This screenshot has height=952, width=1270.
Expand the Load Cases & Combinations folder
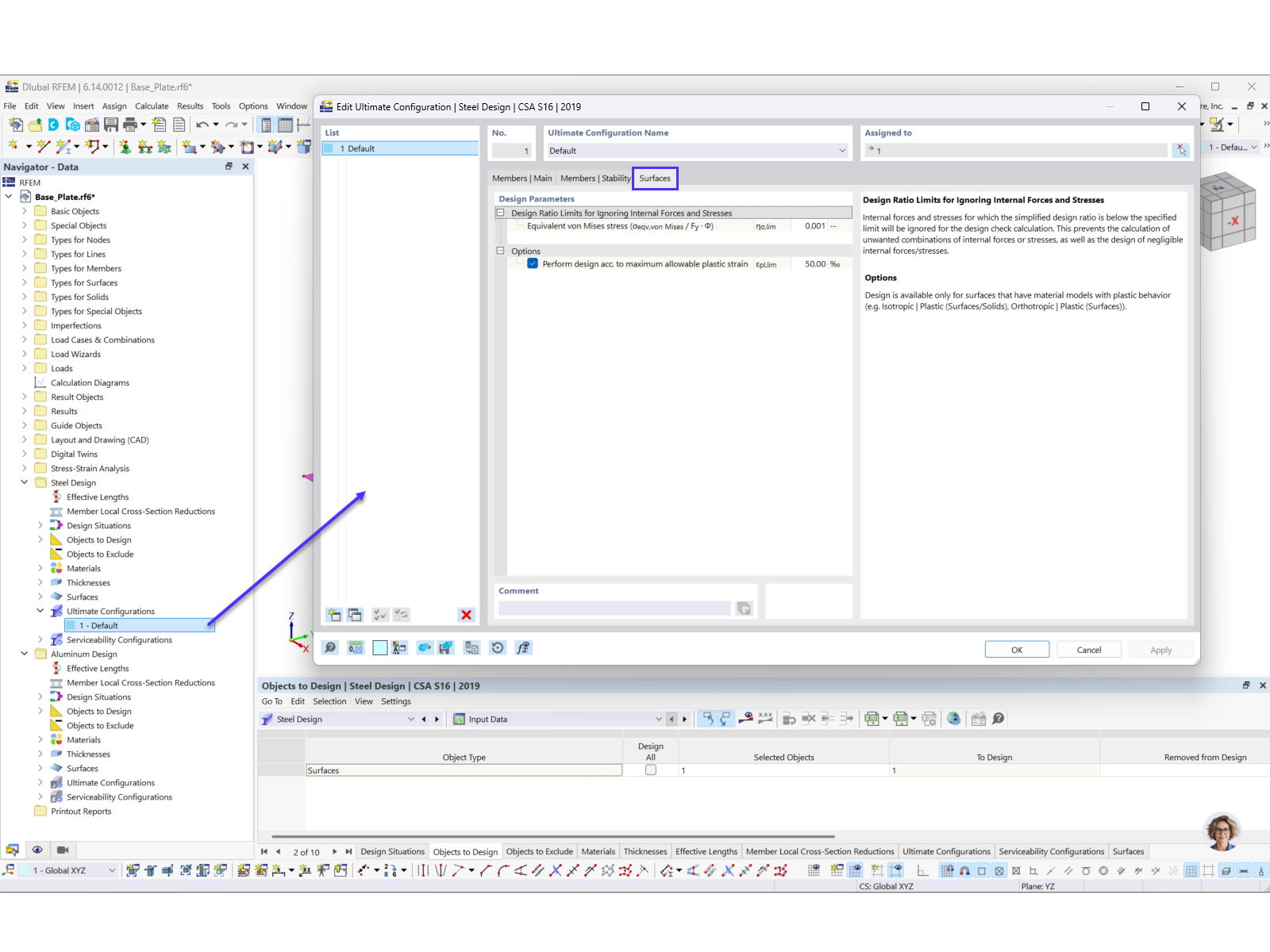click(x=25, y=340)
